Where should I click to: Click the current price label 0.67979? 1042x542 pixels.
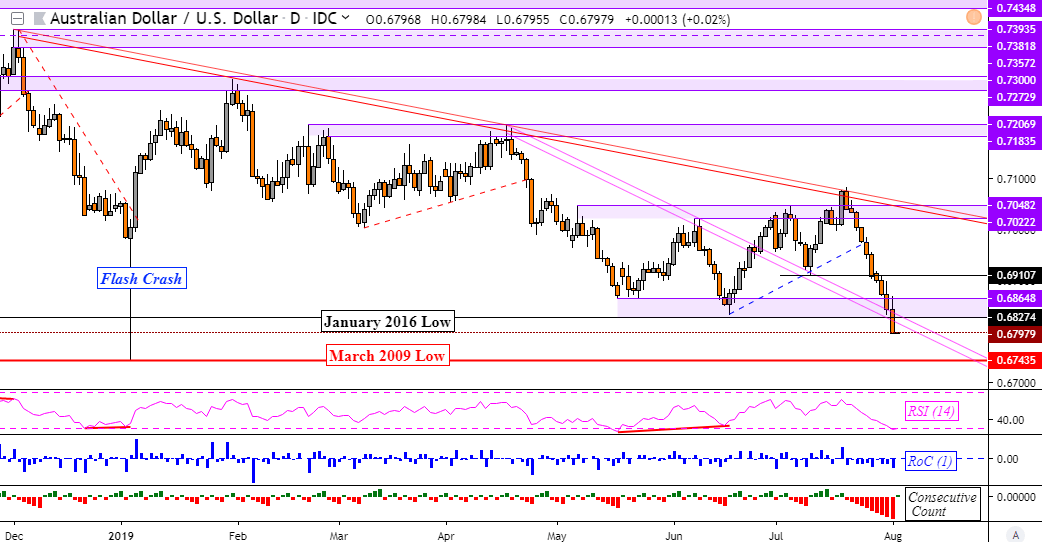[1016, 333]
